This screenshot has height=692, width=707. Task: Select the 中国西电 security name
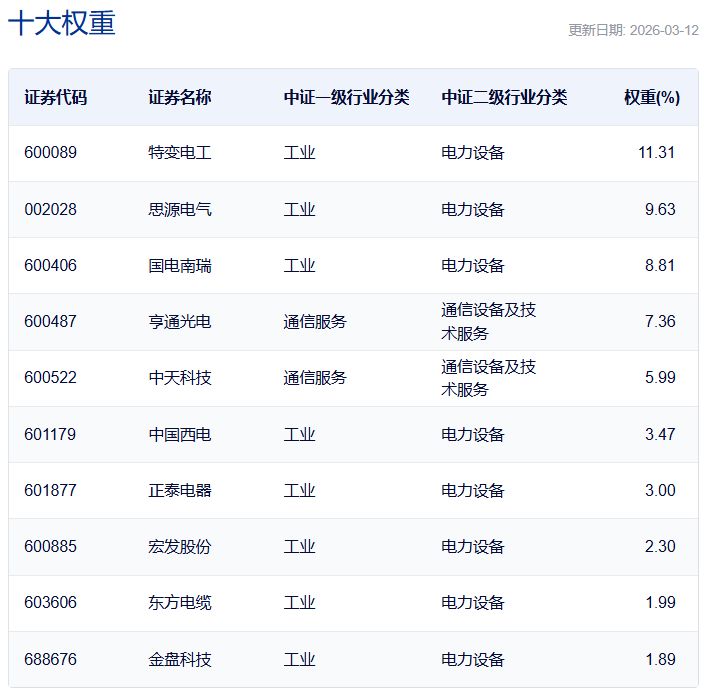click(x=180, y=434)
